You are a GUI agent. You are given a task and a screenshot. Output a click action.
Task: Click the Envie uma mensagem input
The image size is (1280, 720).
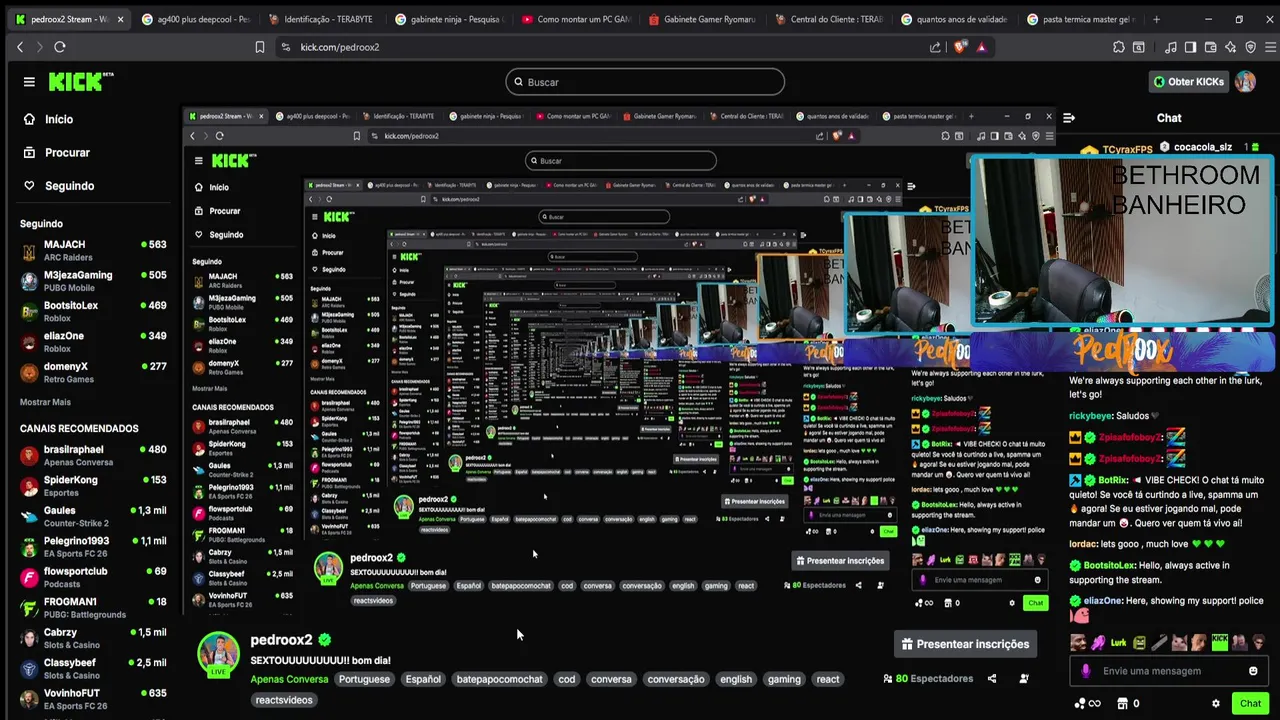tap(1170, 671)
